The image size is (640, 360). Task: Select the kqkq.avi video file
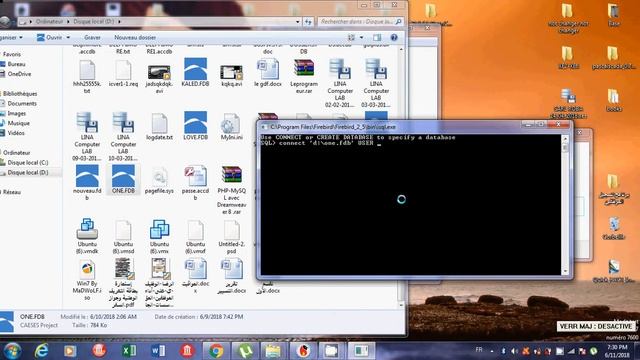point(231,76)
